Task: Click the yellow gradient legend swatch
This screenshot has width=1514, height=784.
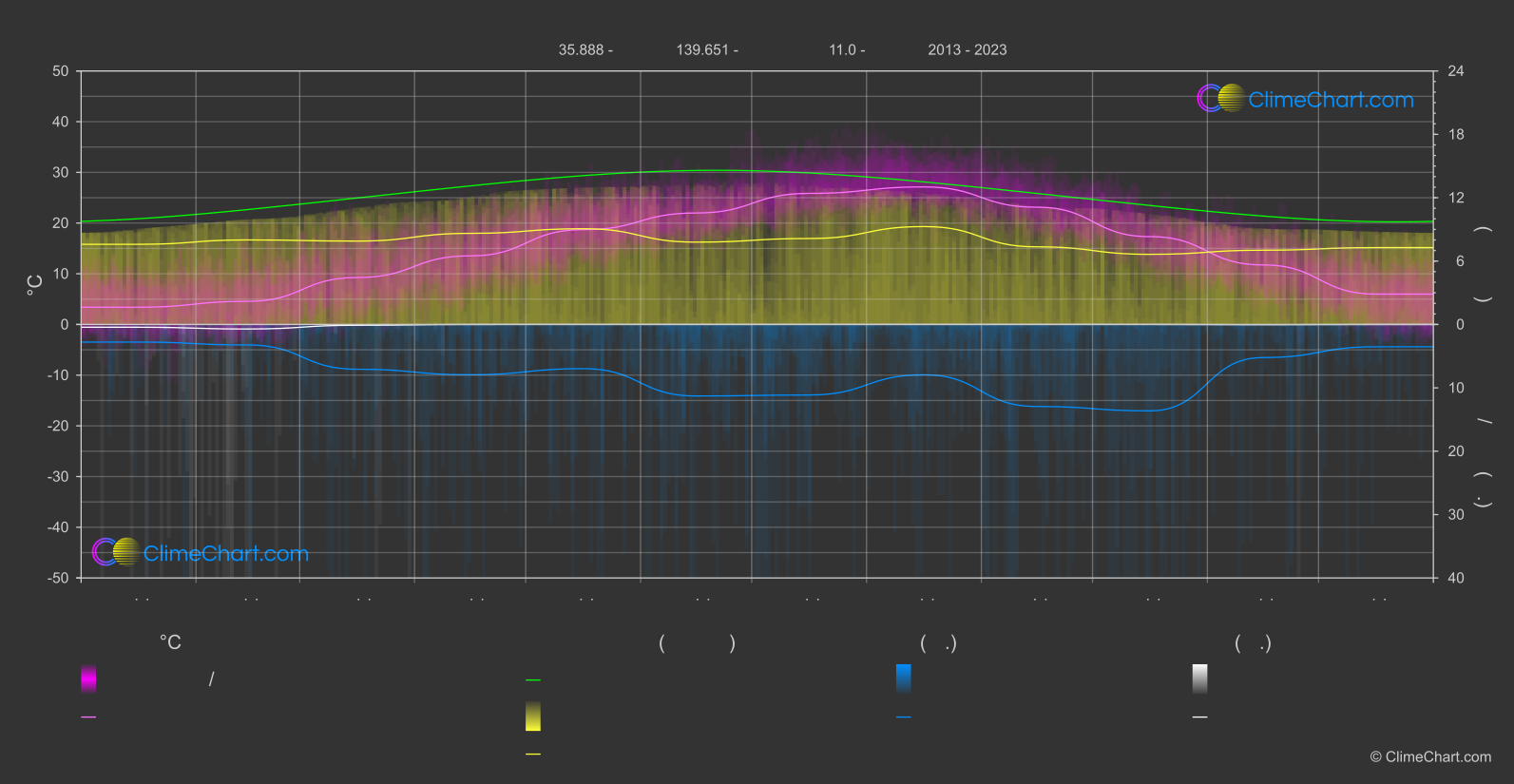Action: 533,717
